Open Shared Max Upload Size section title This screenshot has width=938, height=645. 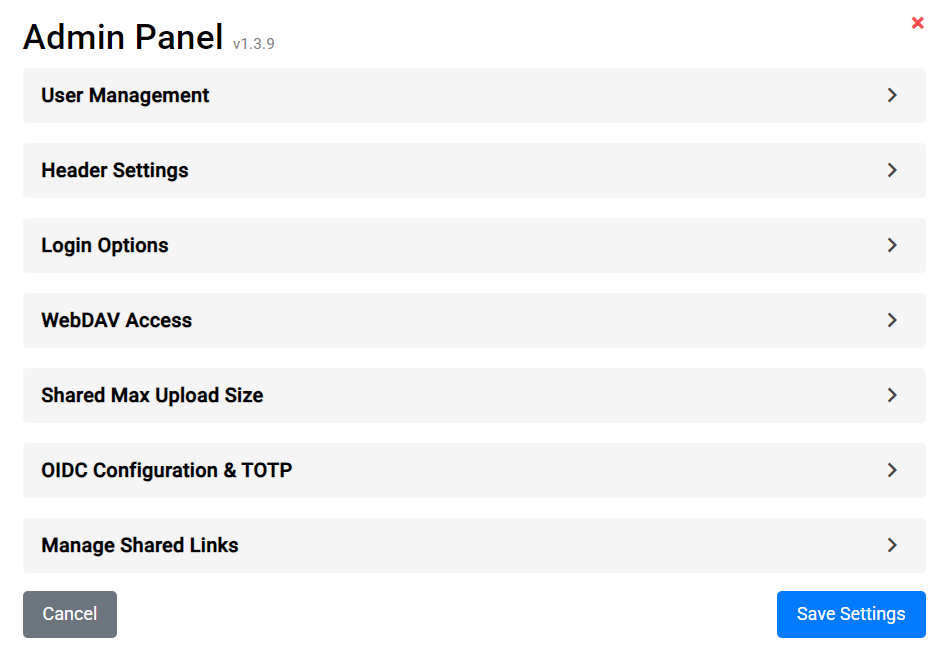click(152, 396)
